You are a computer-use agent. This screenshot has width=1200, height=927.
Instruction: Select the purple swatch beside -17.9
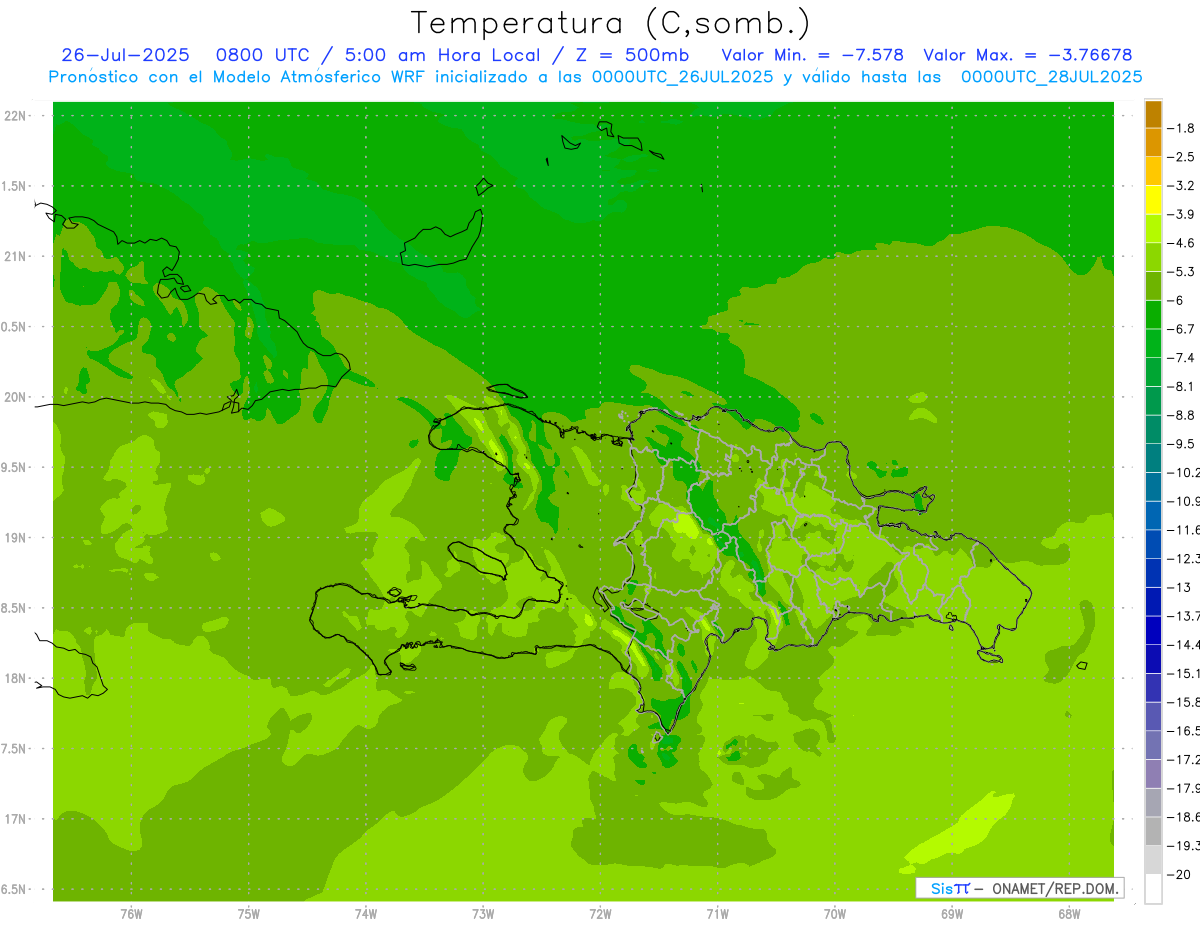[x=1153, y=774]
